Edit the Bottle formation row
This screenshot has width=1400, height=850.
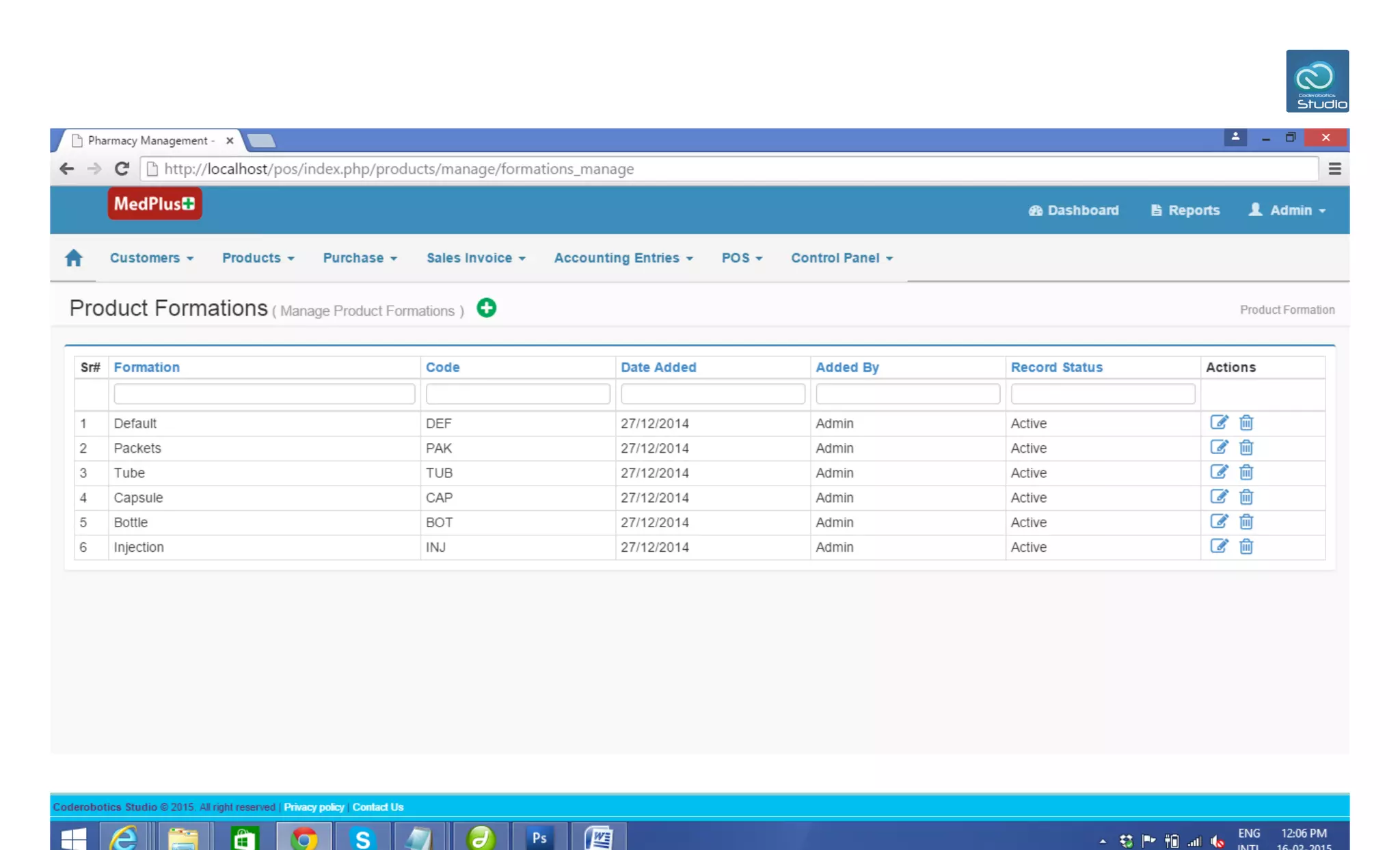(x=1219, y=522)
